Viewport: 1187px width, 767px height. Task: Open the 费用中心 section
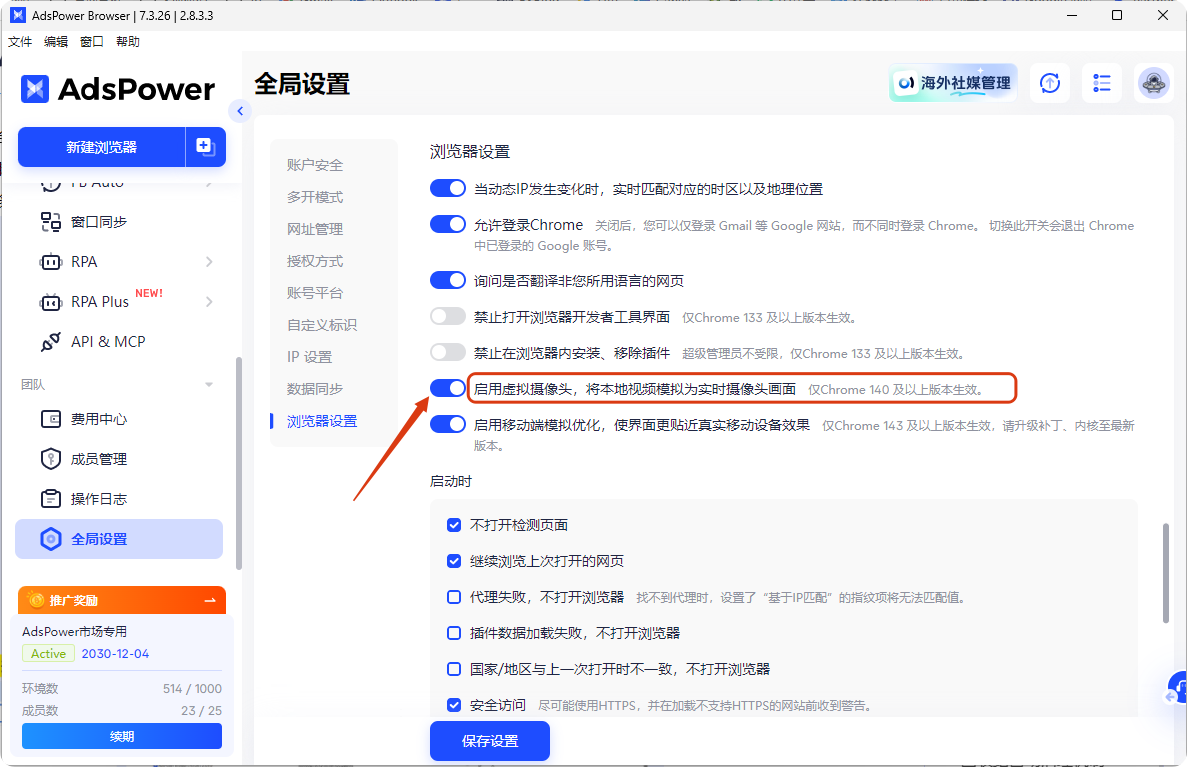[87, 418]
